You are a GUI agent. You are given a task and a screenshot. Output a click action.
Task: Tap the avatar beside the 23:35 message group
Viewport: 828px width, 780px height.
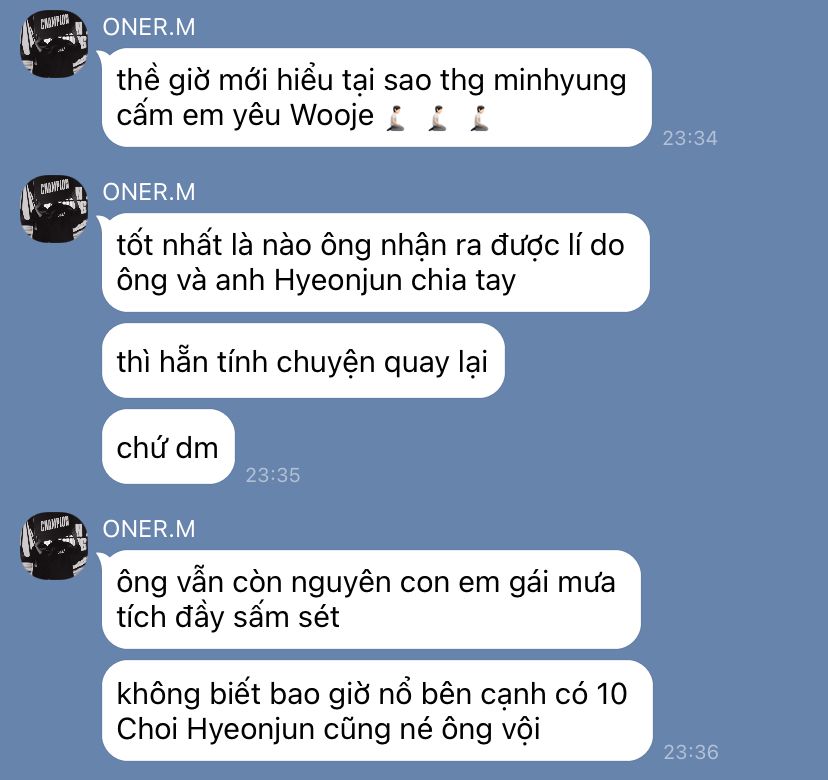54,209
